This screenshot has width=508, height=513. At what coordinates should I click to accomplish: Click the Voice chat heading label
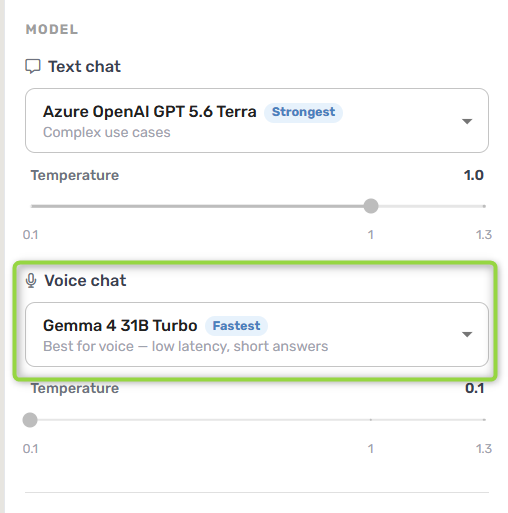85,280
